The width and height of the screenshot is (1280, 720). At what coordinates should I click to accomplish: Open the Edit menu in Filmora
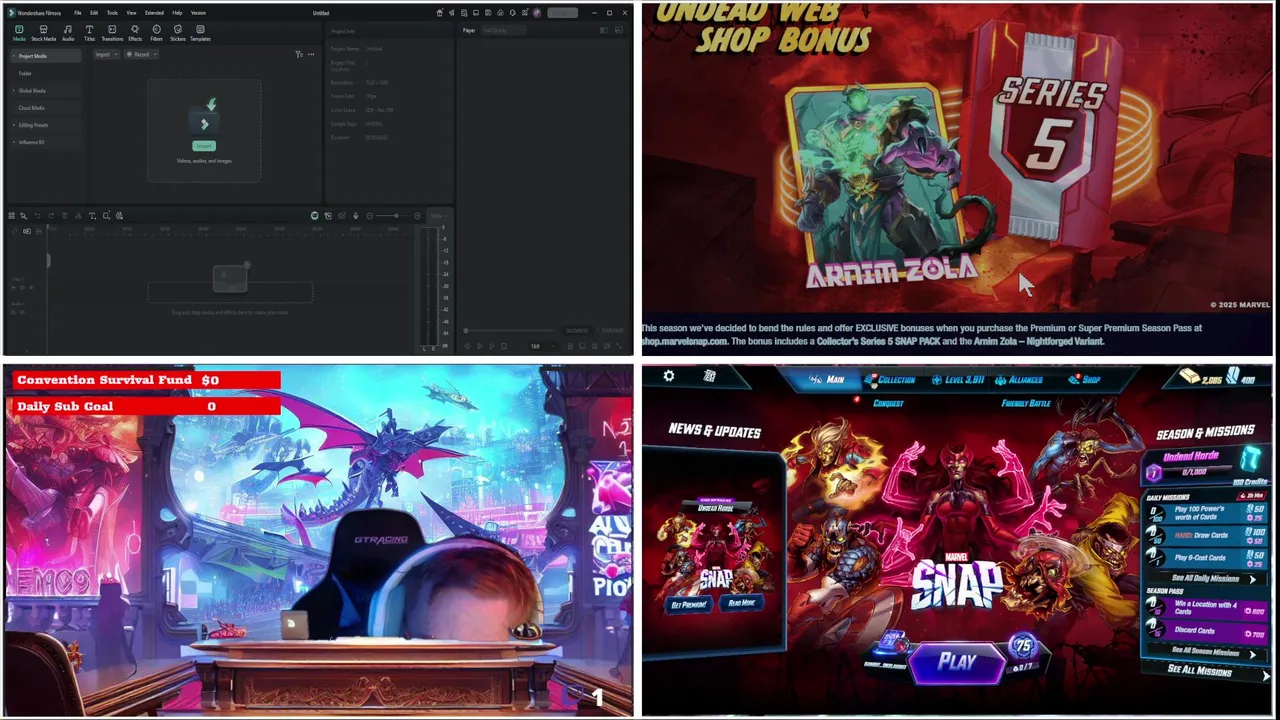[x=94, y=13]
